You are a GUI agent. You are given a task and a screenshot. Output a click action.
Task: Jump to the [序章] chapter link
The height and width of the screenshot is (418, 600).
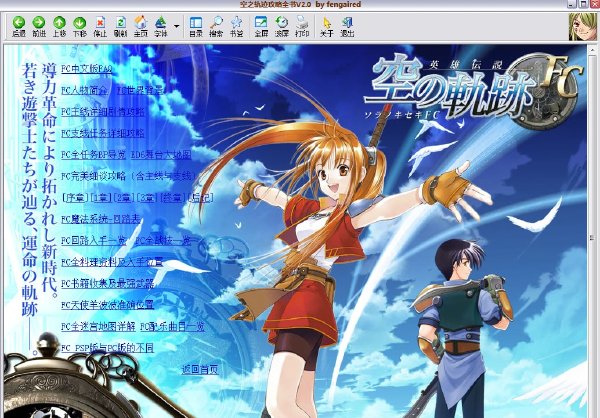(x=75, y=198)
